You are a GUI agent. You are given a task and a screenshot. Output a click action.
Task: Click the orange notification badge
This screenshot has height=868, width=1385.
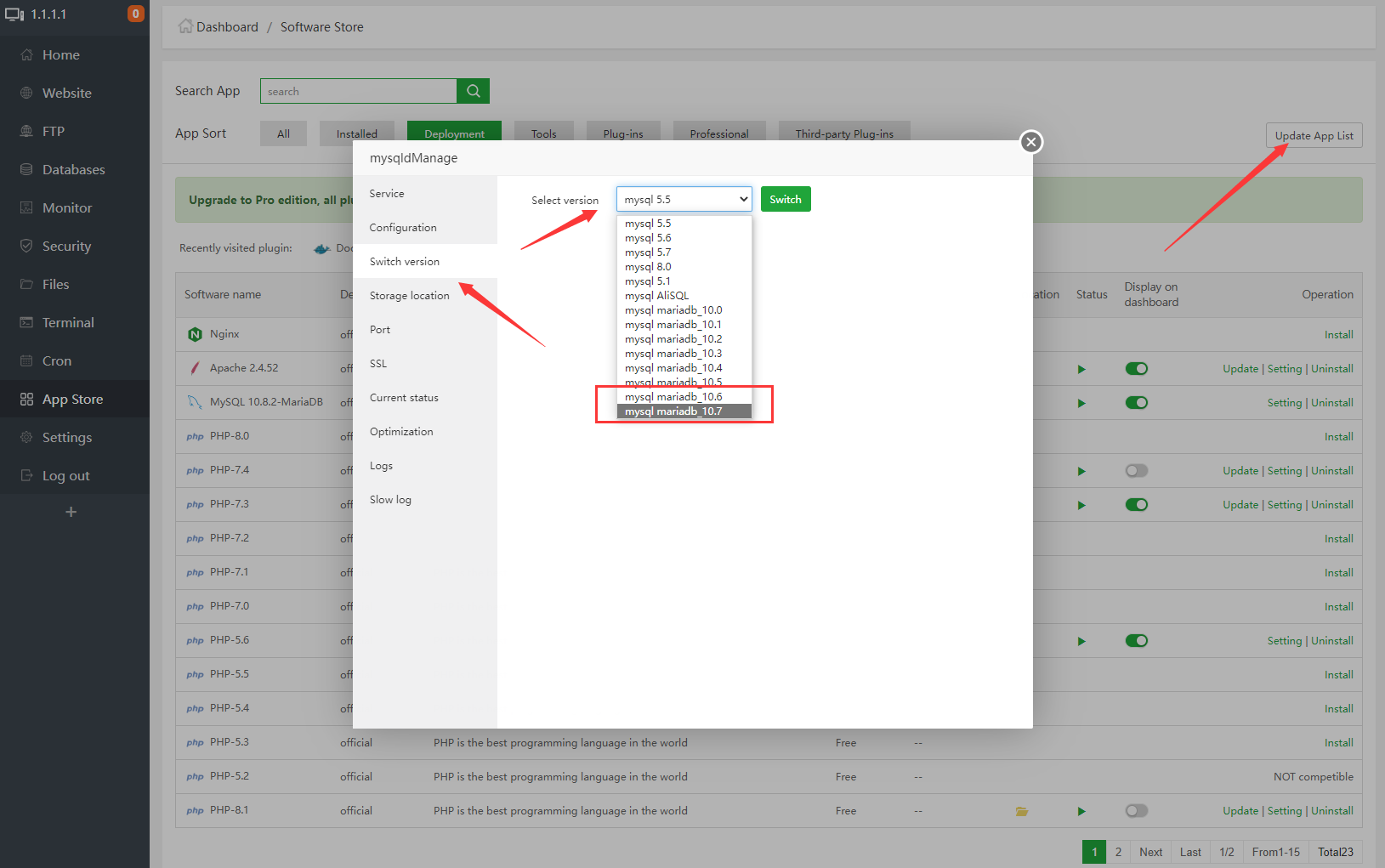pos(135,14)
